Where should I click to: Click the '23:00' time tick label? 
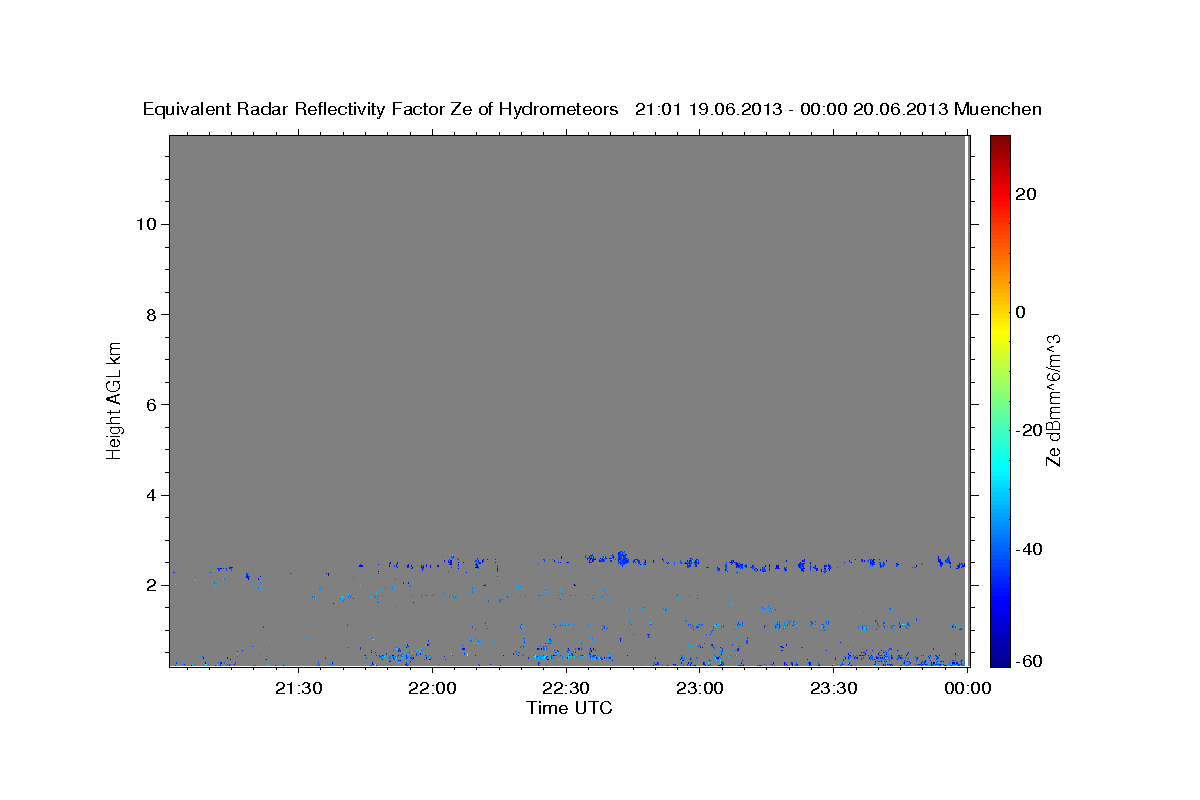point(700,688)
